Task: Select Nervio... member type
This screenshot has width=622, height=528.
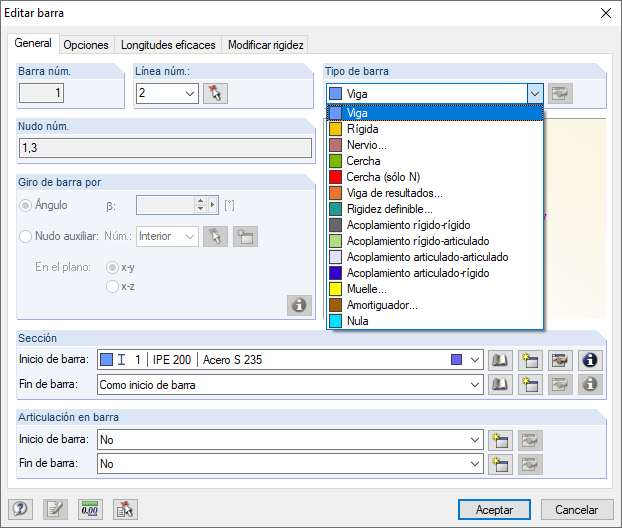Action: coord(435,145)
